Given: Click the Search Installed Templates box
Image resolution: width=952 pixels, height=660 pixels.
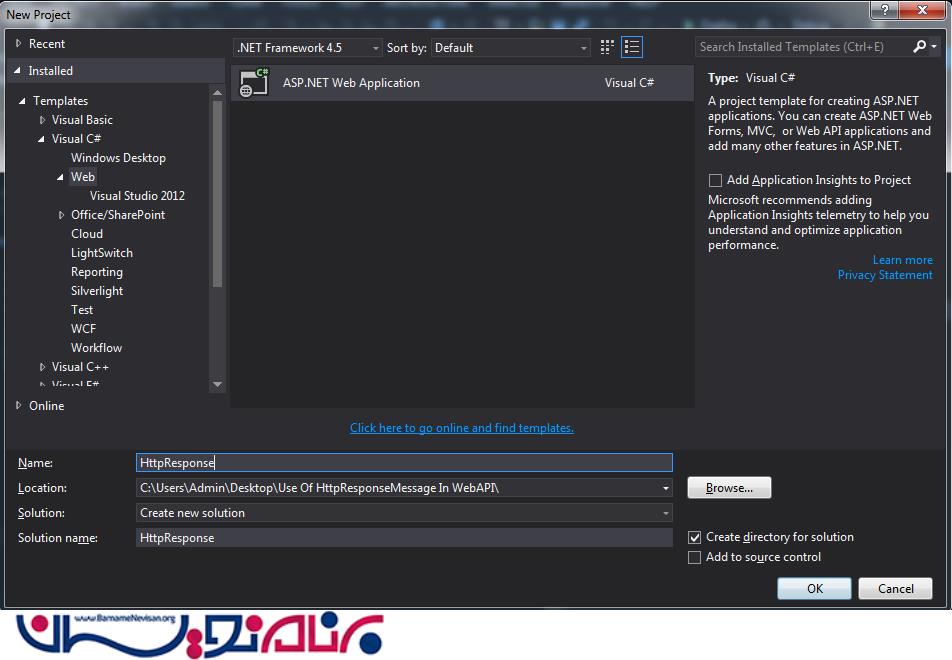Looking at the screenshot, I should 803,47.
